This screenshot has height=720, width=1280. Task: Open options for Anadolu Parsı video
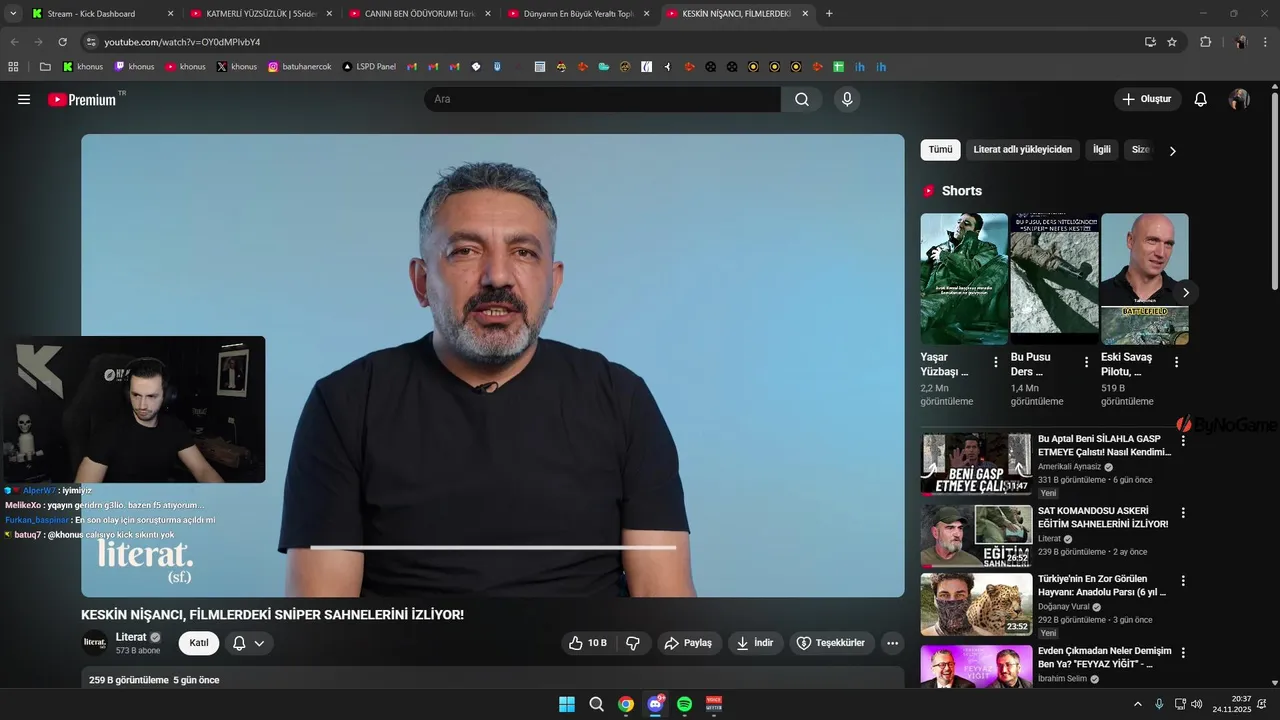[1183, 580]
